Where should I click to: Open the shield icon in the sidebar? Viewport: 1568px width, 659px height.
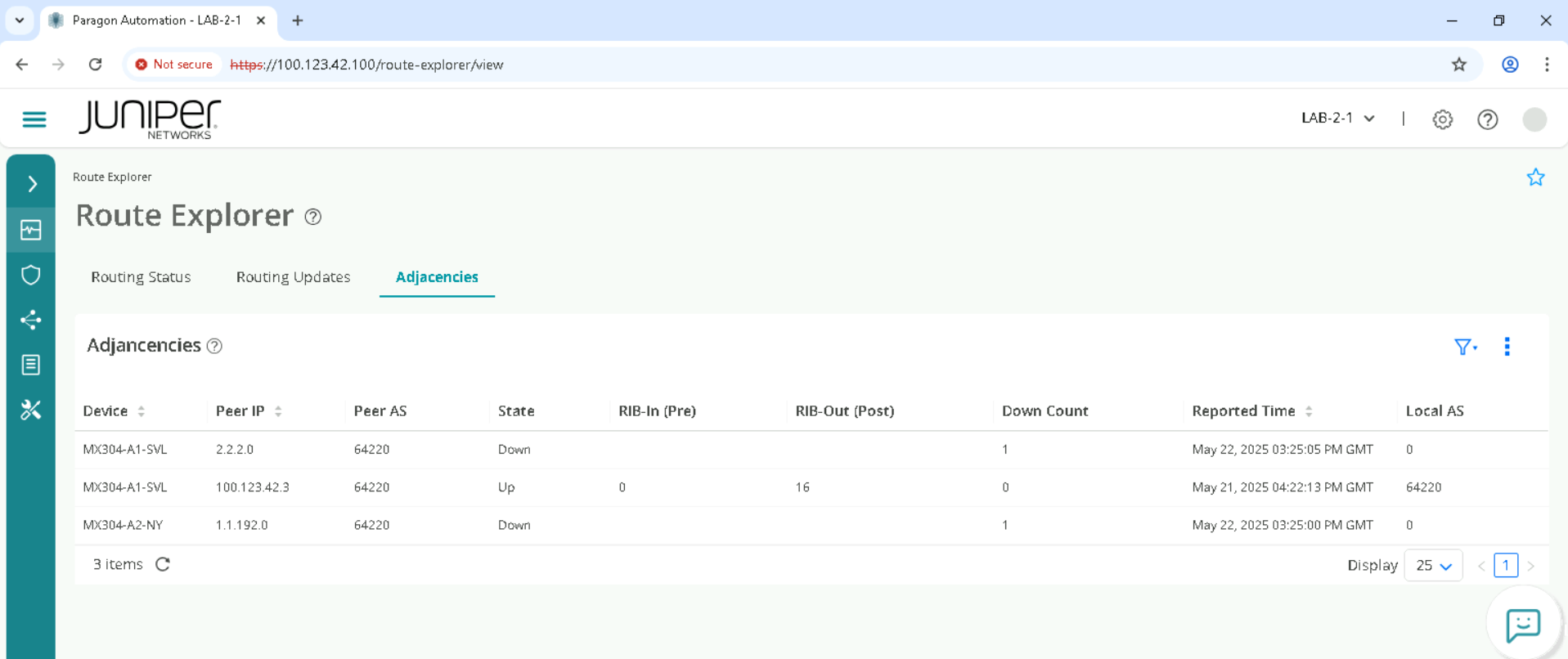pyautogui.click(x=31, y=275)
